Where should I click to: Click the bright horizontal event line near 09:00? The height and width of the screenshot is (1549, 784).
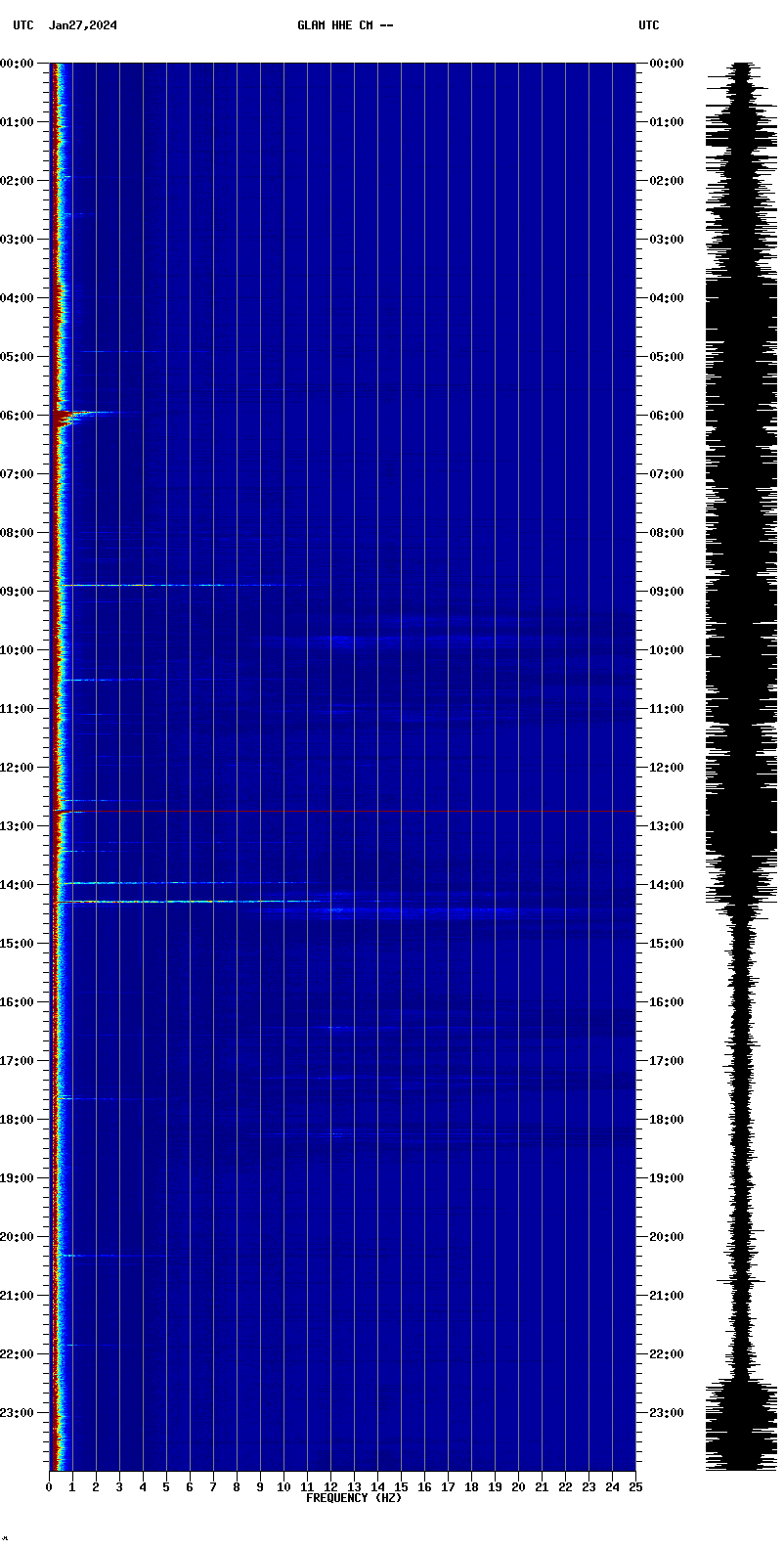(147, 586)
